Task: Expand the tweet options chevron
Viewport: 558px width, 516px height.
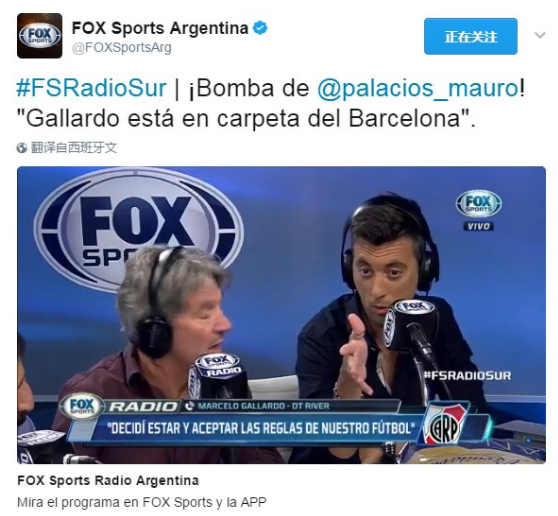Action: tap(540, 36)
